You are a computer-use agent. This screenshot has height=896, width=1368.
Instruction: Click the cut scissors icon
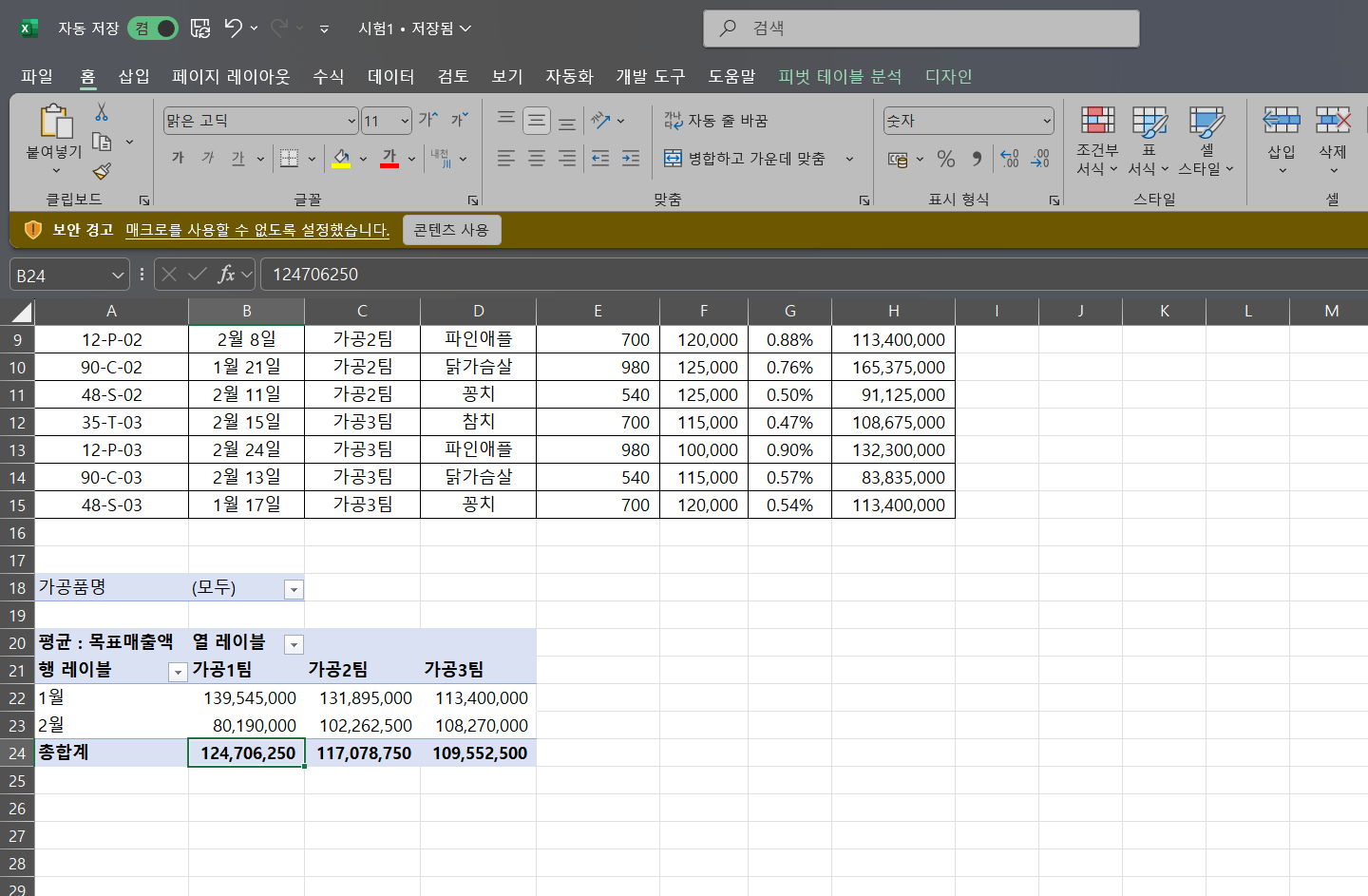tap(102, 112)
